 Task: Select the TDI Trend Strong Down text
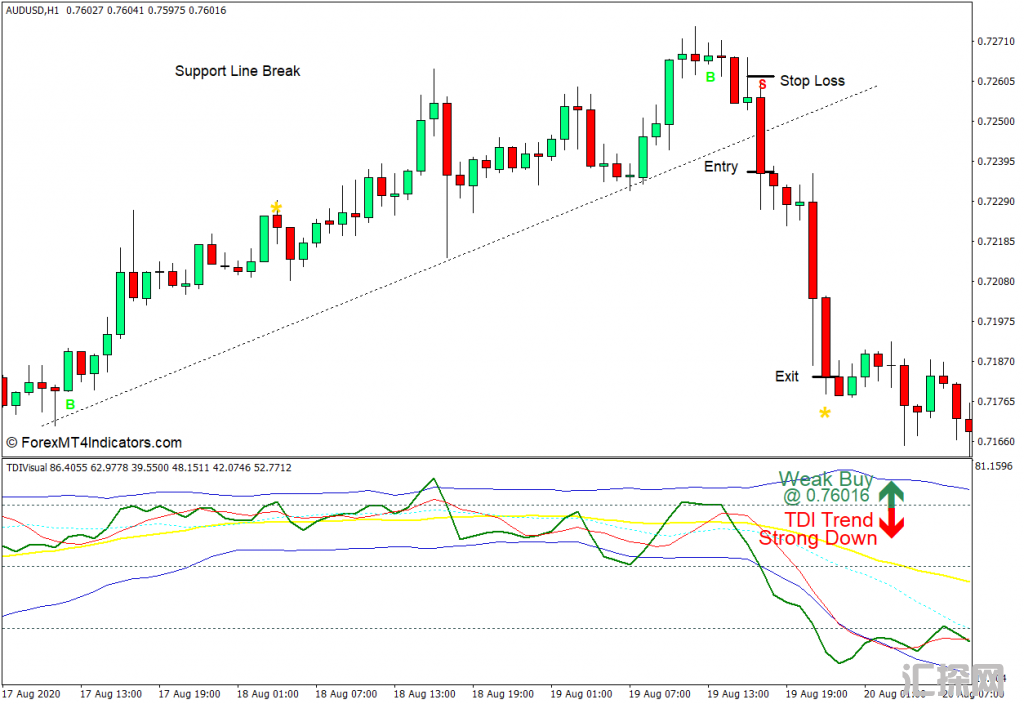pos(818,529)
